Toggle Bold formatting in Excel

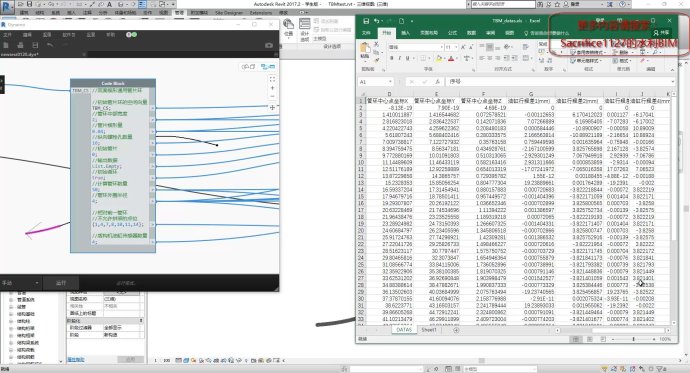[x=391, y=58]
